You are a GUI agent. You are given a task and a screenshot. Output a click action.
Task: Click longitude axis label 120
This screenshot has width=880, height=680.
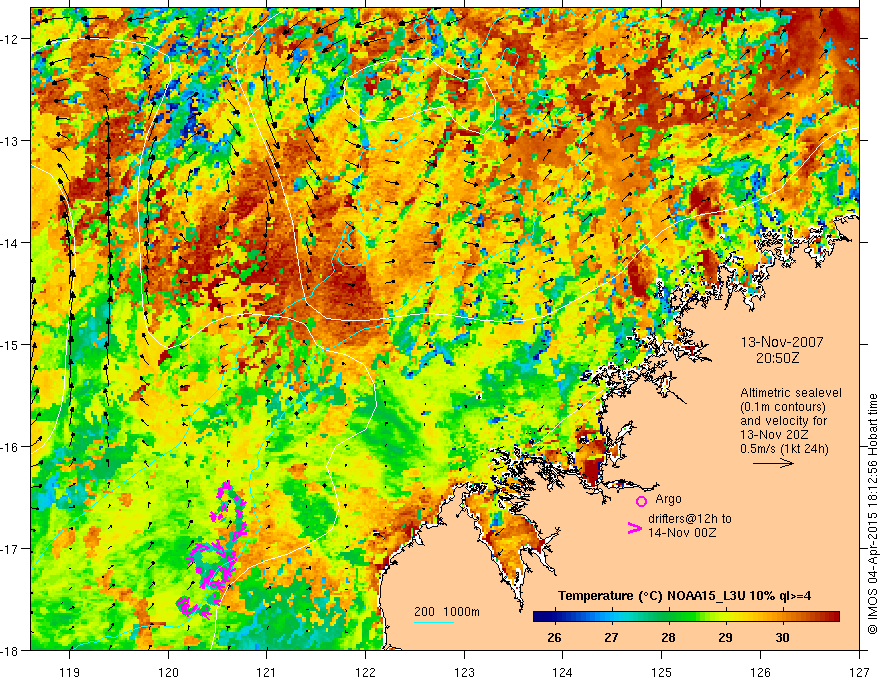(x=168, y=671)
